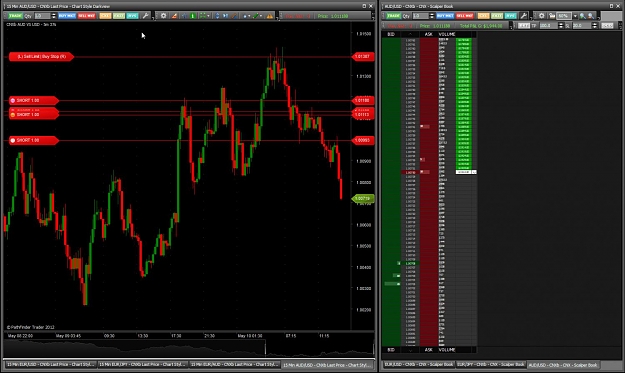The image size is (625, 373).
Task: Adjust the Qty stepper in Scalper Book toolbar
Action: pyautogui.click(x=432, y=16)
